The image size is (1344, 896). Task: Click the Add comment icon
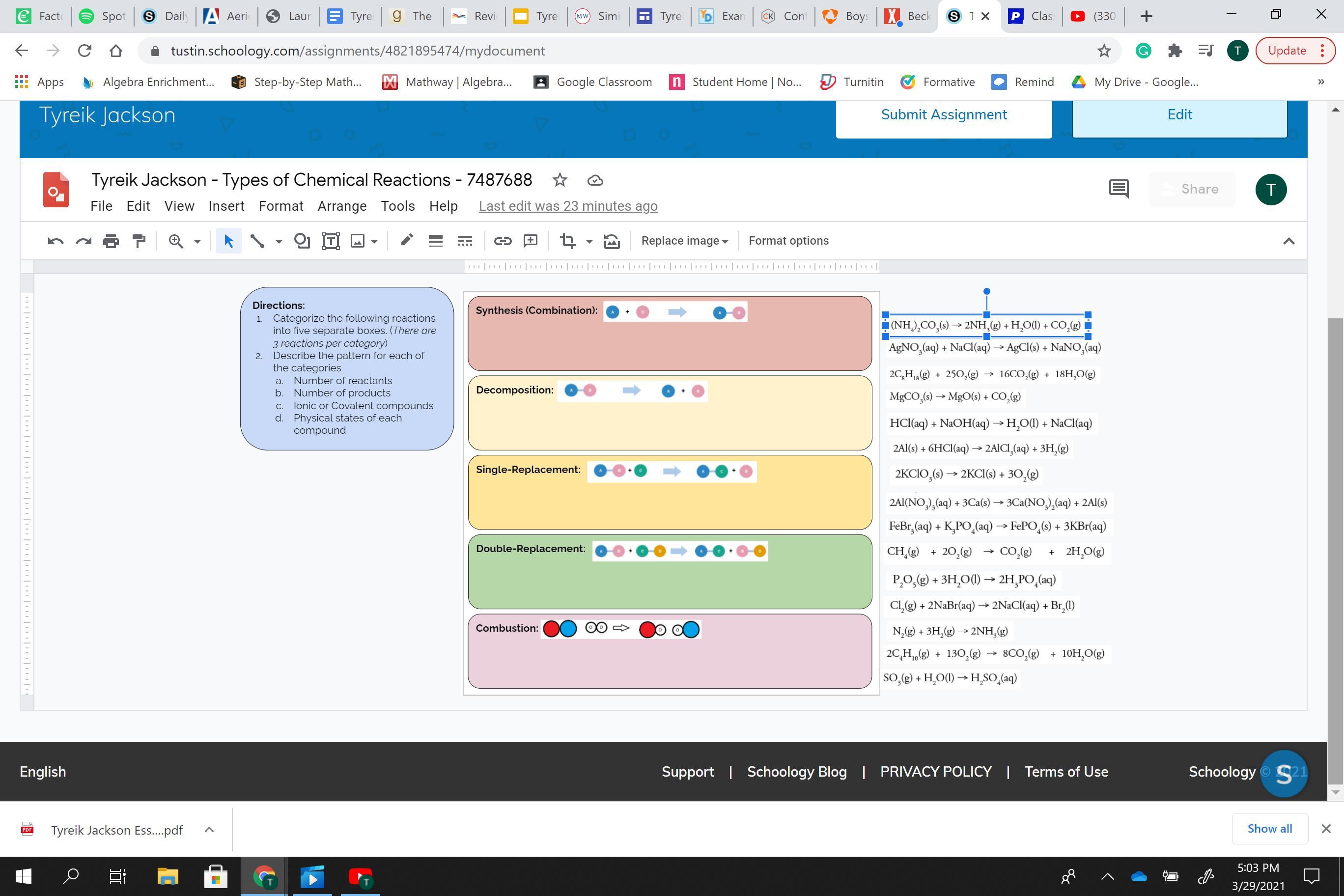531,241
